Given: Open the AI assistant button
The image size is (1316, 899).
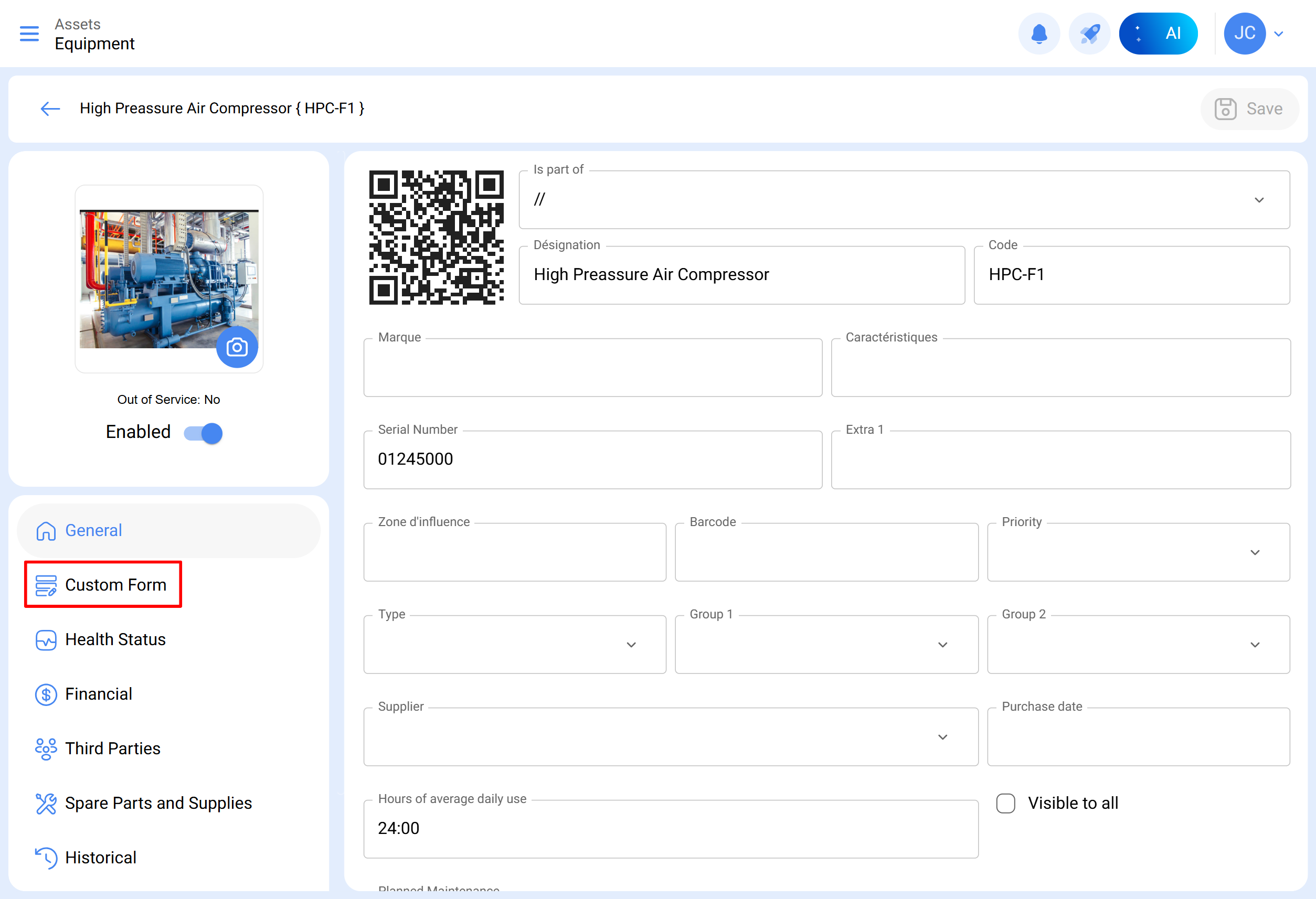Looking at the screenshot, I should coord(1158,34).
